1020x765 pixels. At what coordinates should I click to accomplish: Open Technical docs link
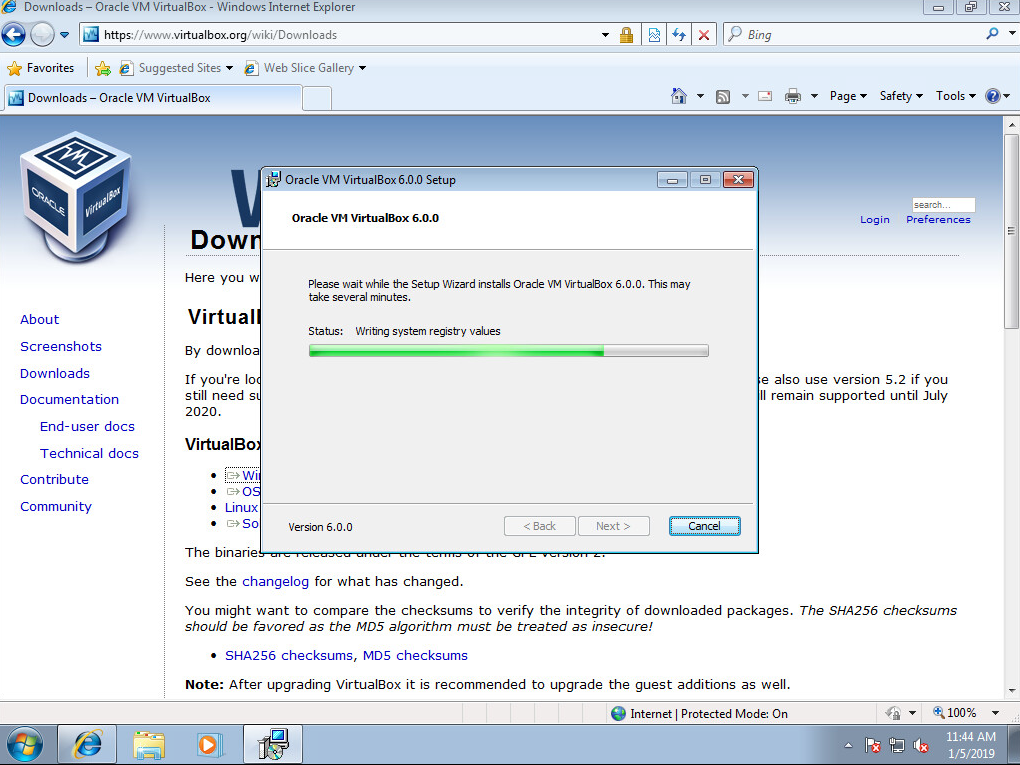tap(89, 453)
